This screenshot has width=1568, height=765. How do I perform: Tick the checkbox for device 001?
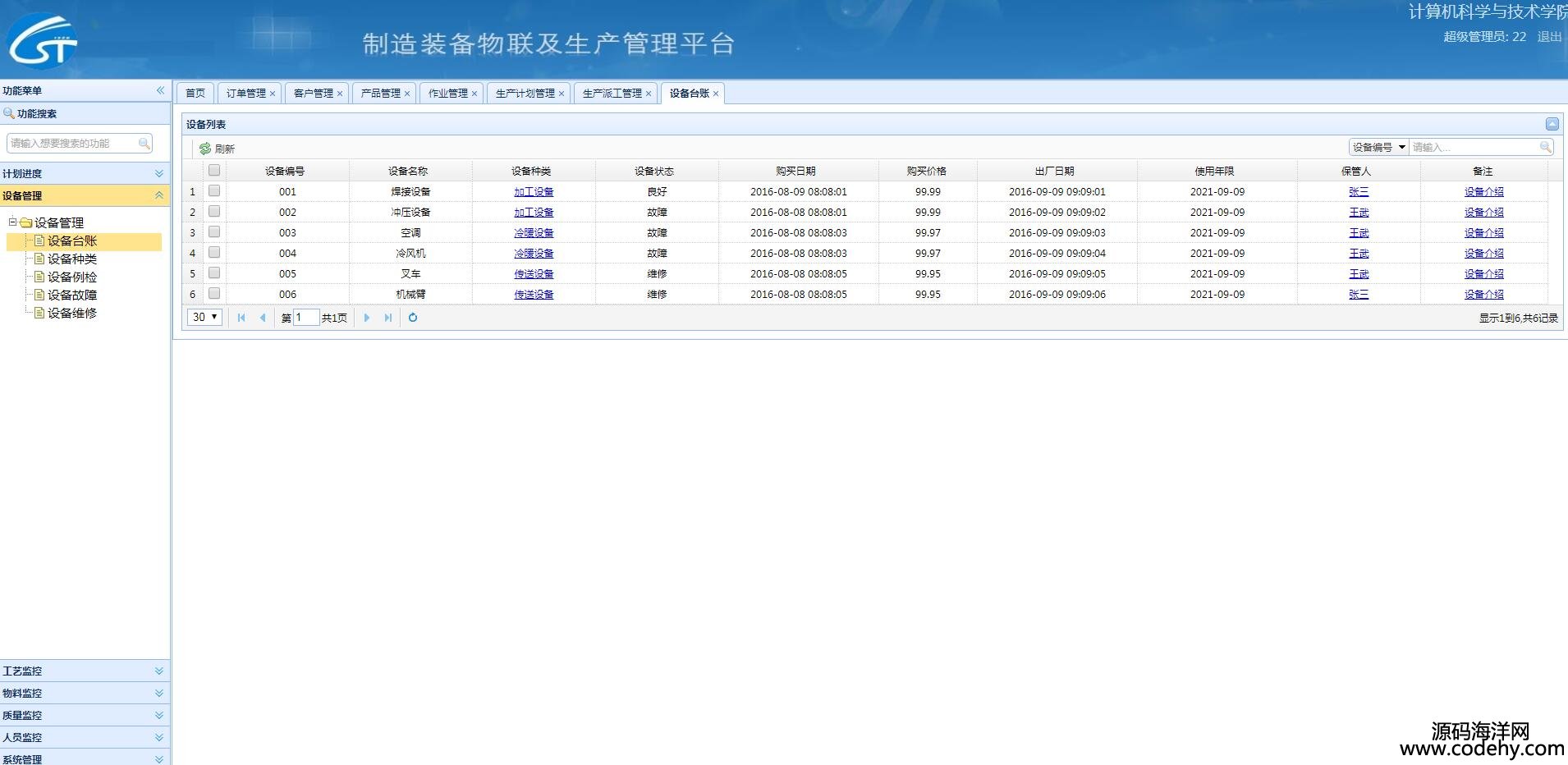point(214,190)
